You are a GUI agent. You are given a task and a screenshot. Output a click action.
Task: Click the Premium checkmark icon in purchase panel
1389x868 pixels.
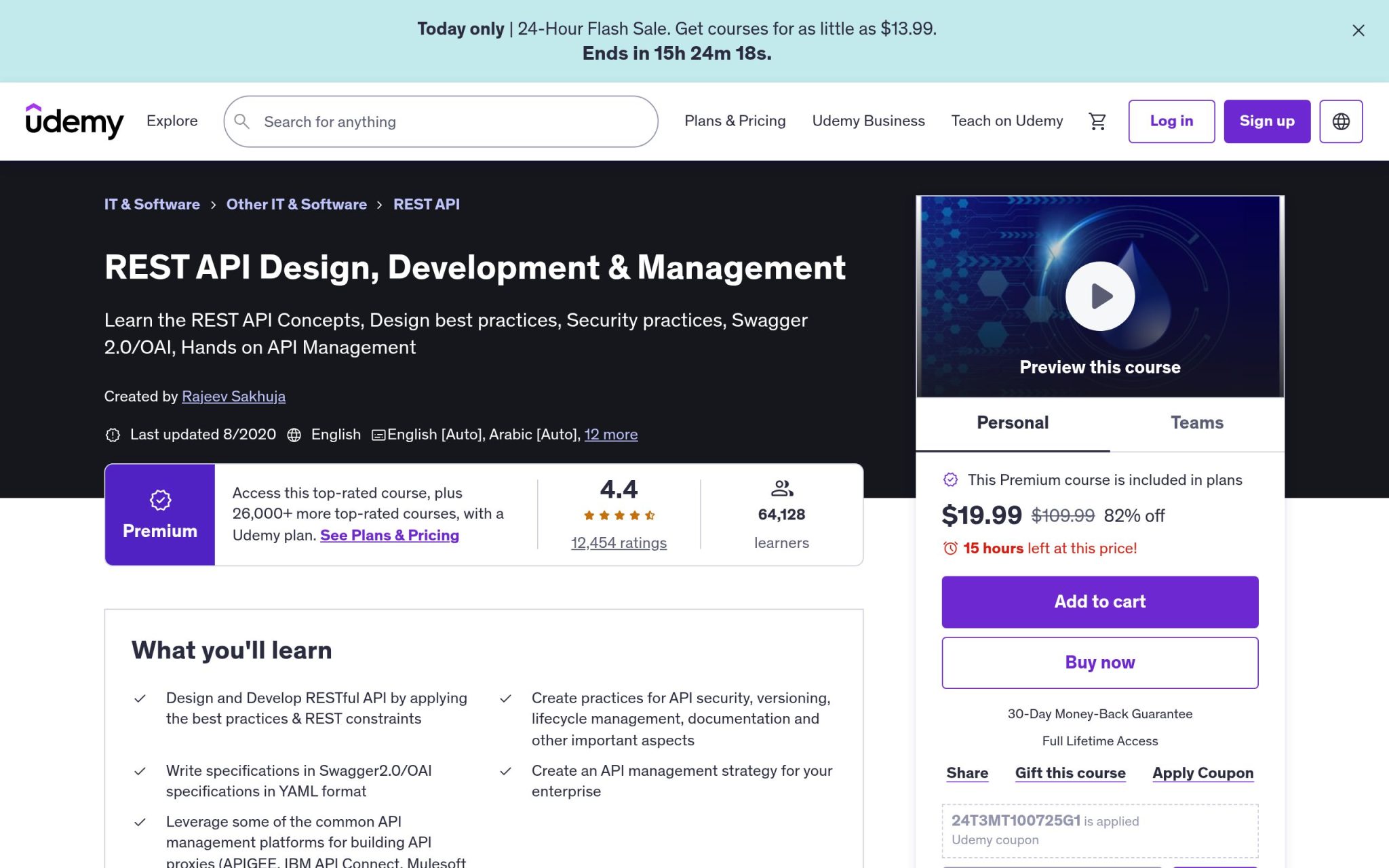pyautogui.click(x=951, y=480)
